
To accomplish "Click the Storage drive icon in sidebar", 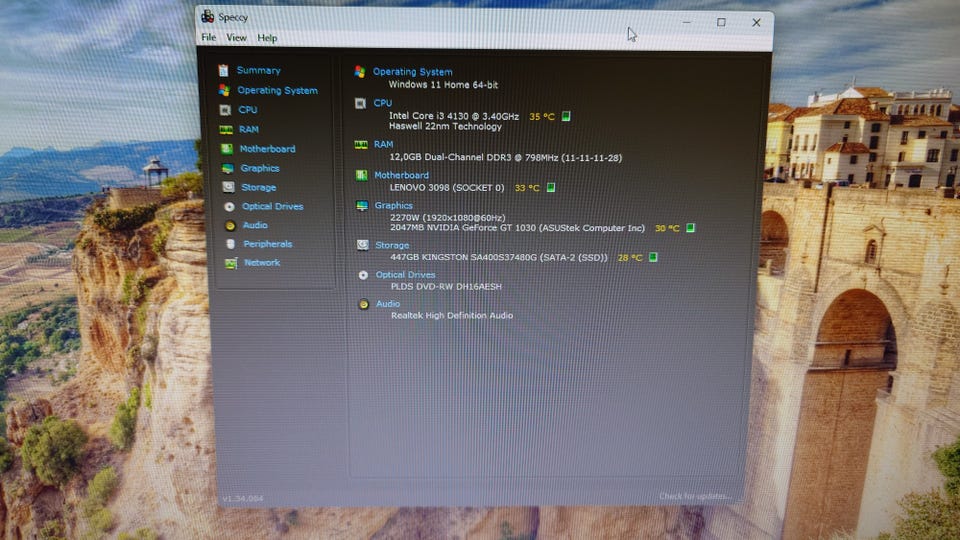I will coord(228,187).
